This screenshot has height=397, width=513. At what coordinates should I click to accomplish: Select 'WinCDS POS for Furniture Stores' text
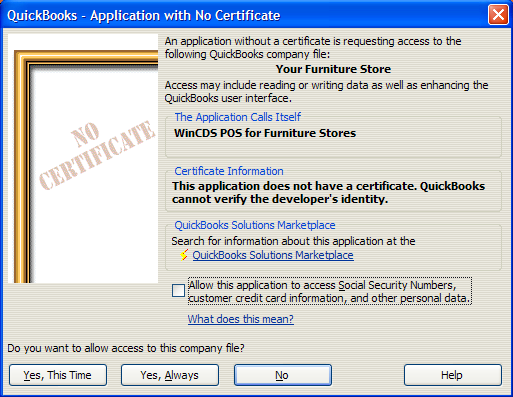tap(265, 133)
